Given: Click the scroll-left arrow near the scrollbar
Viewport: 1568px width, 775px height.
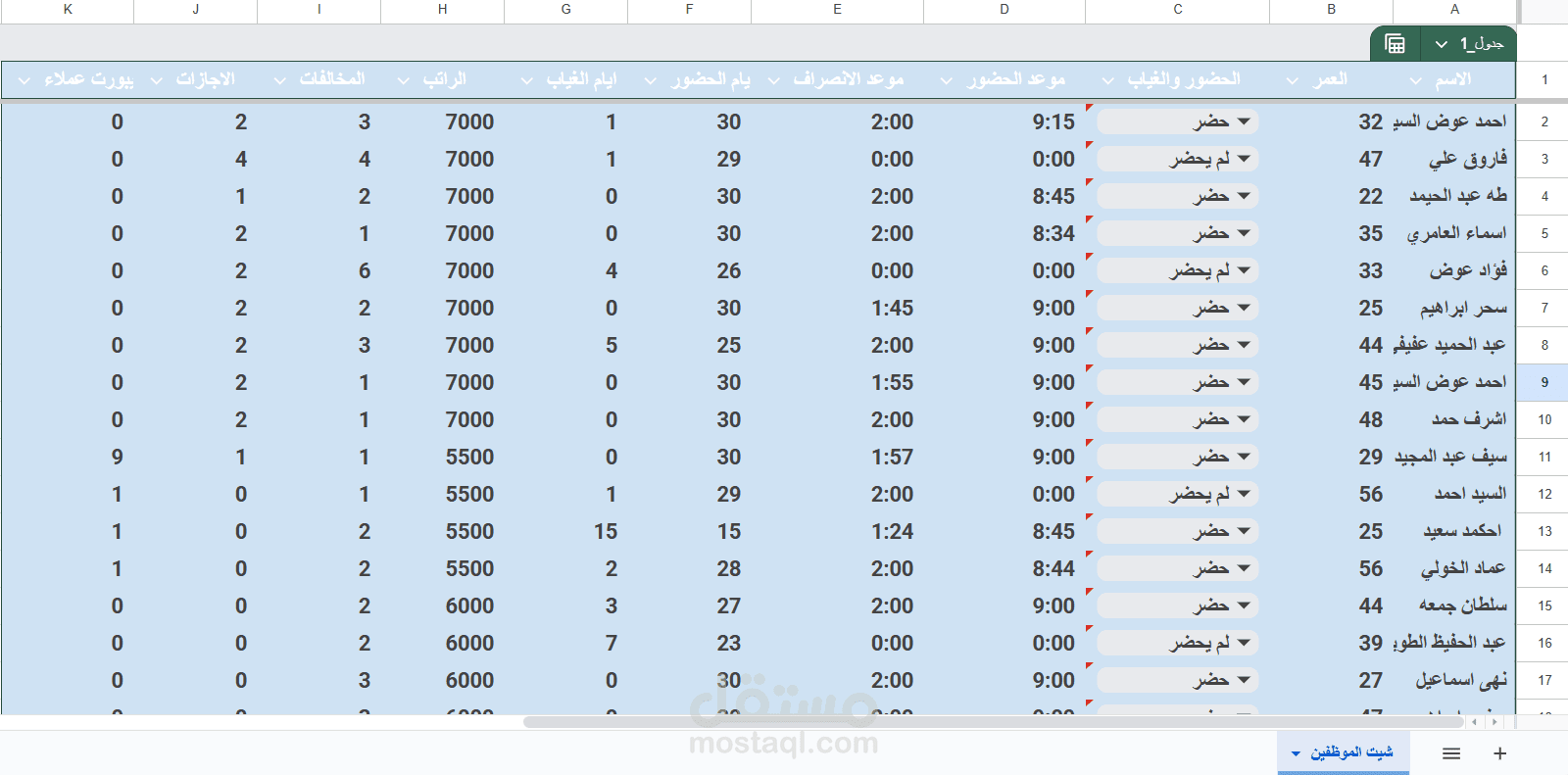Looking at the screenshot, I should click(1475, 722).
